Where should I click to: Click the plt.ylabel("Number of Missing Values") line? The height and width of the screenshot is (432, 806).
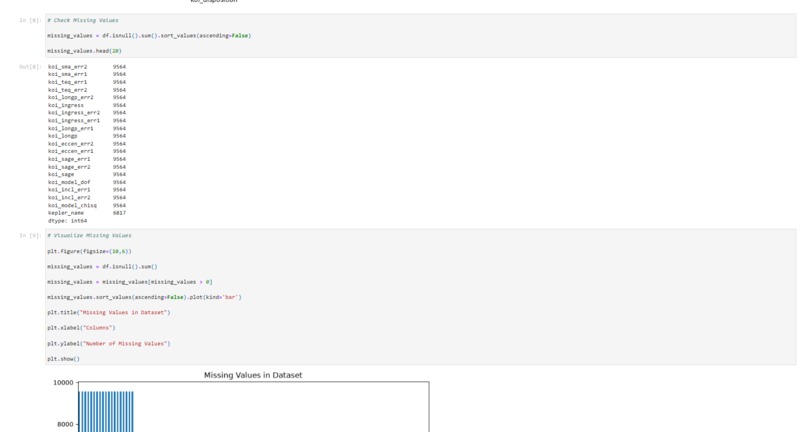point(108,343)
